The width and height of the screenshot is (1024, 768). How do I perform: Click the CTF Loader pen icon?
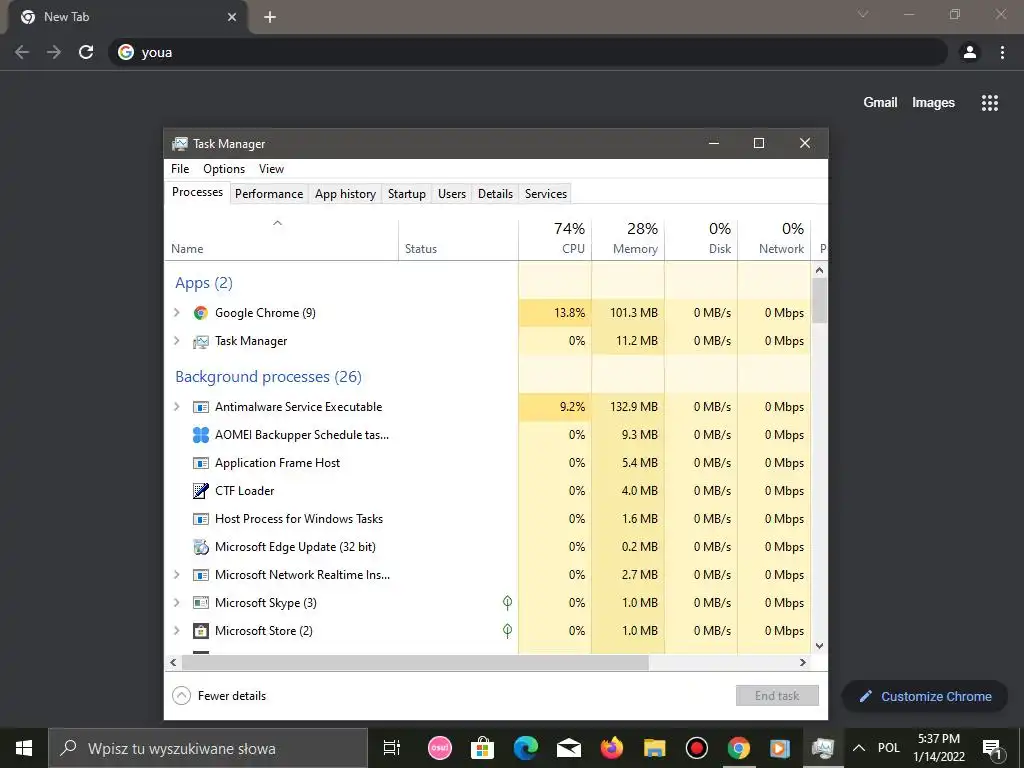tap(200, 491)
